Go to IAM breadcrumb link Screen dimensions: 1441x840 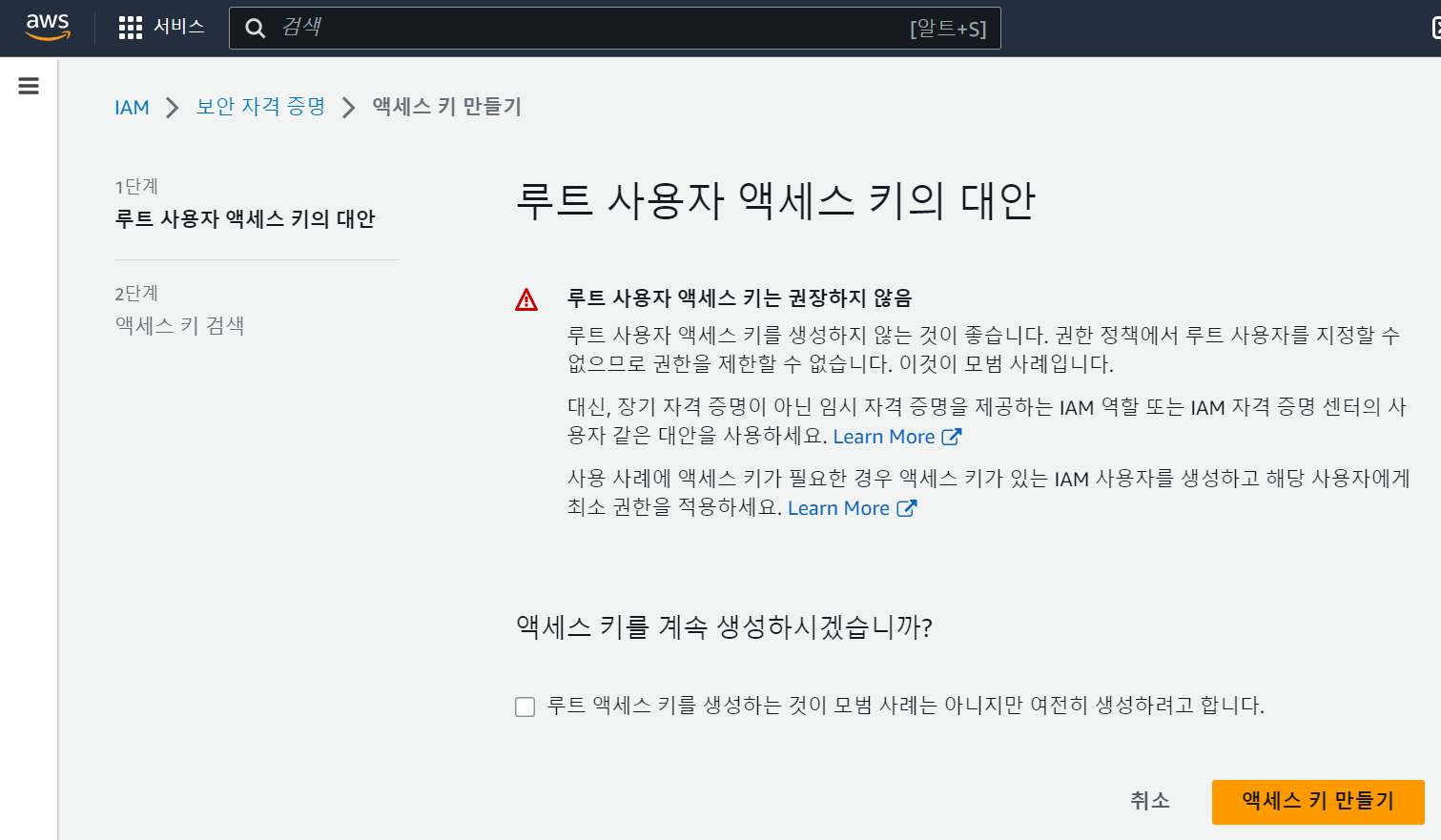point(132,108)
